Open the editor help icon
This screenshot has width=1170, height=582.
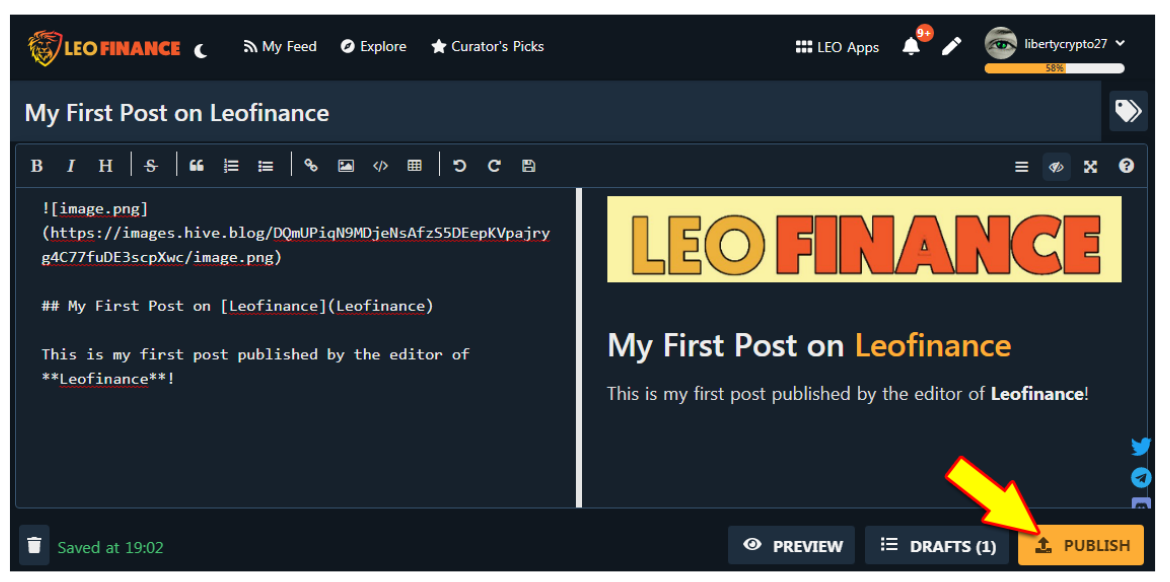[1126, 166]
